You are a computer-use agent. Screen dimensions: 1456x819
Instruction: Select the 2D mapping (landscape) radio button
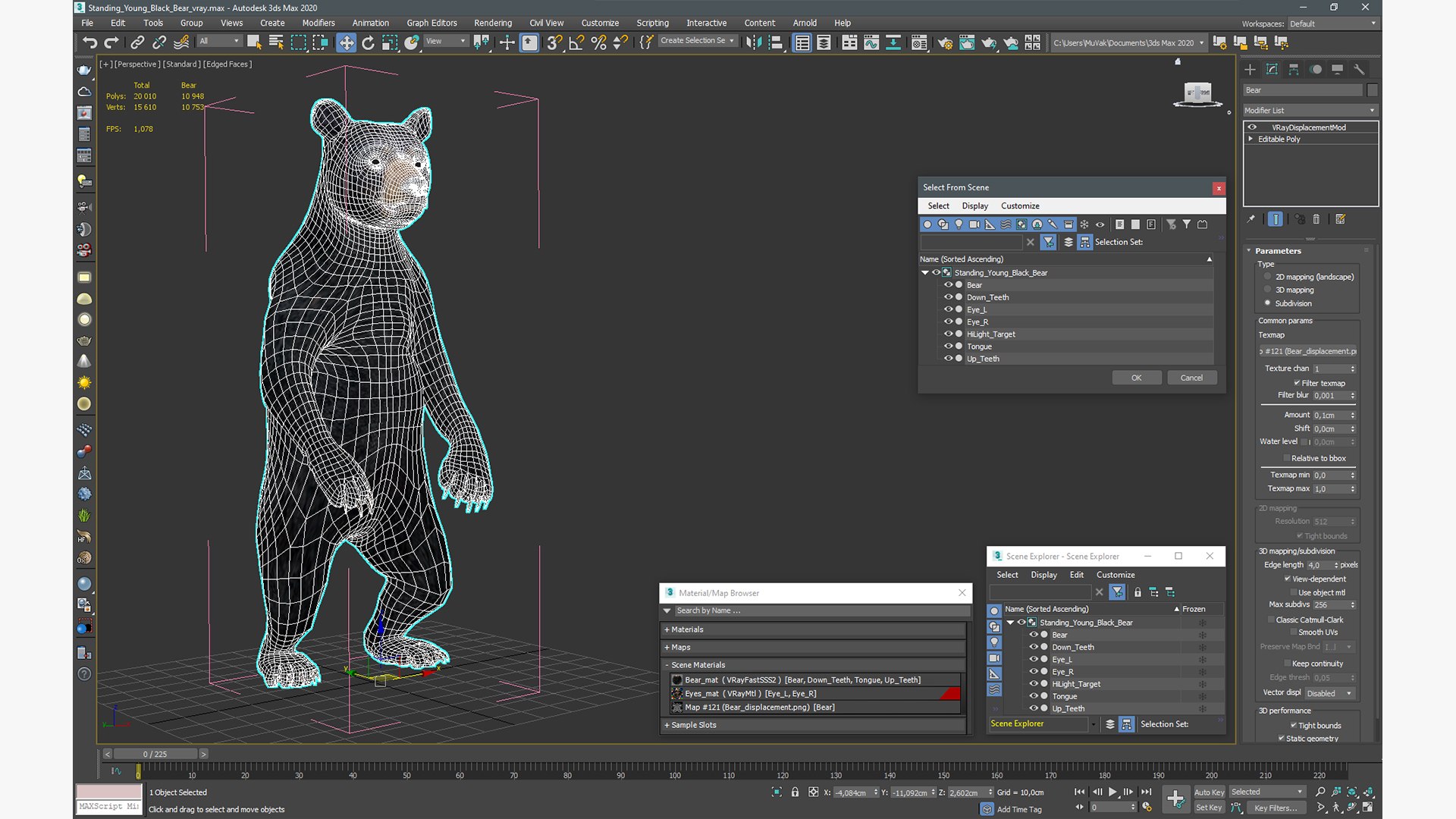click(1267, 277)
